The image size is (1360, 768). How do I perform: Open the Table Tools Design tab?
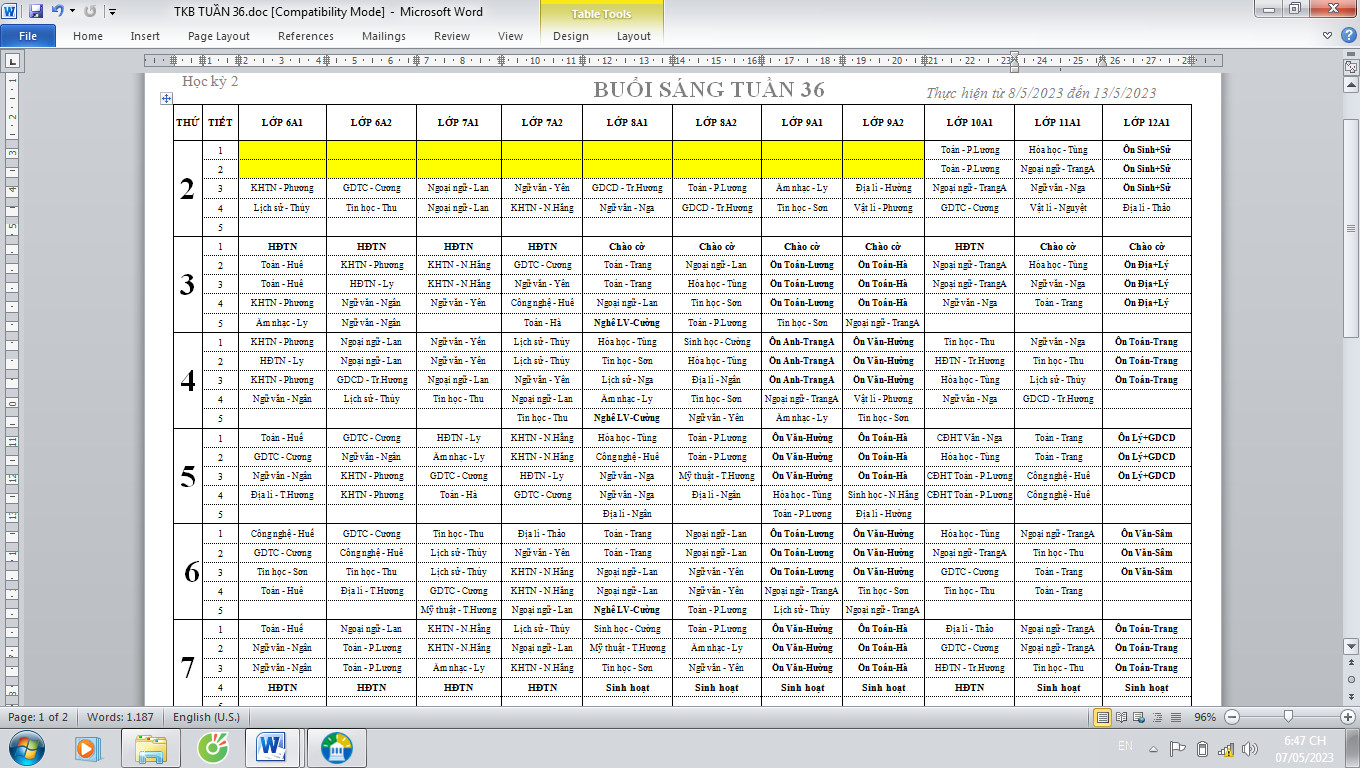coord(571,36)
